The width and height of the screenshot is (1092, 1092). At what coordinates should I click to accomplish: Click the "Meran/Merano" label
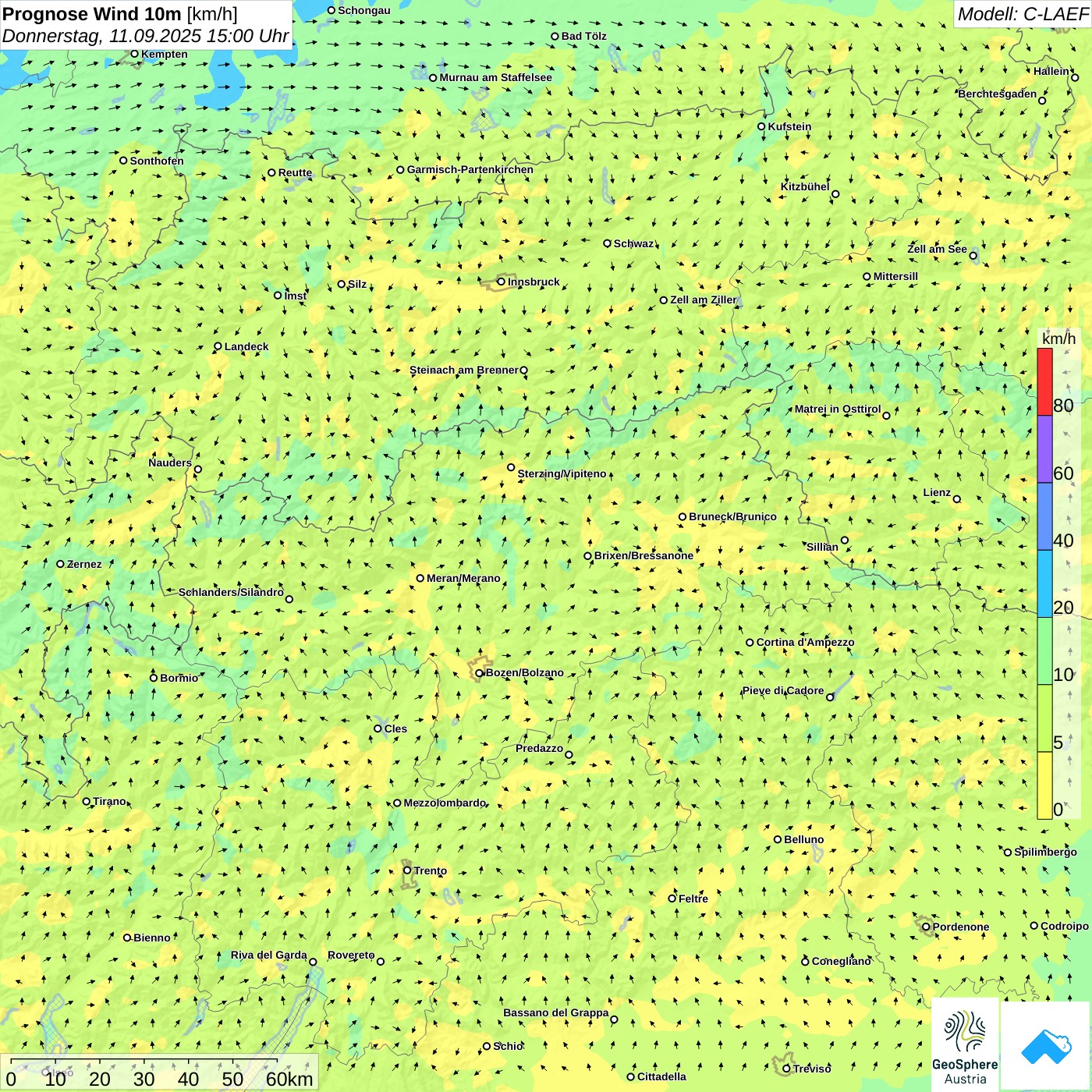click(463, 578)
